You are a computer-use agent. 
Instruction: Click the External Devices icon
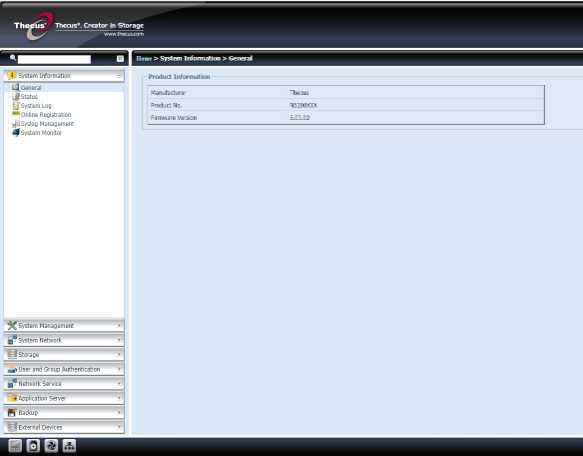12,427
